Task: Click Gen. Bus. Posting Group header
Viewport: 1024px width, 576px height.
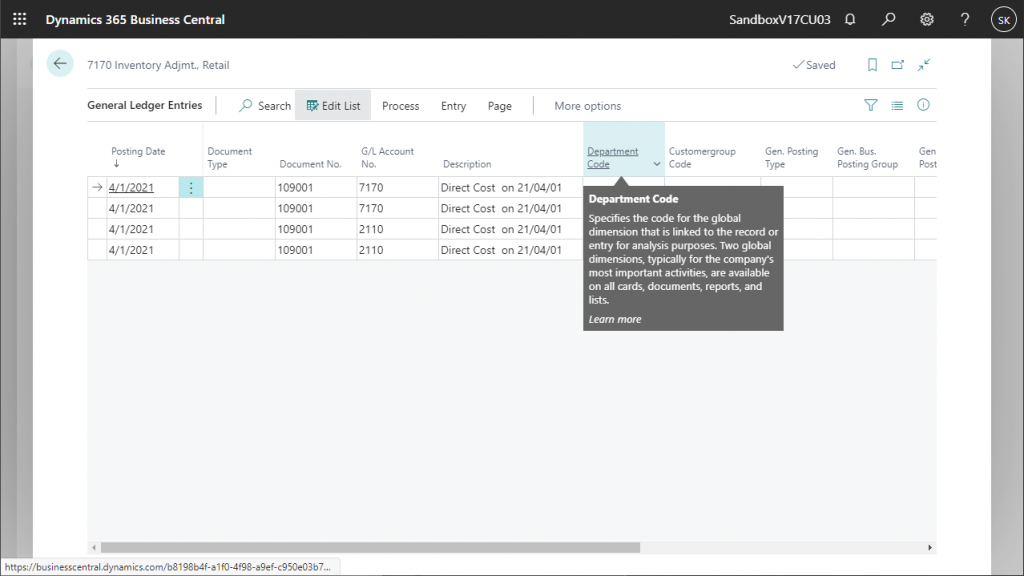Action: (867, 157)
